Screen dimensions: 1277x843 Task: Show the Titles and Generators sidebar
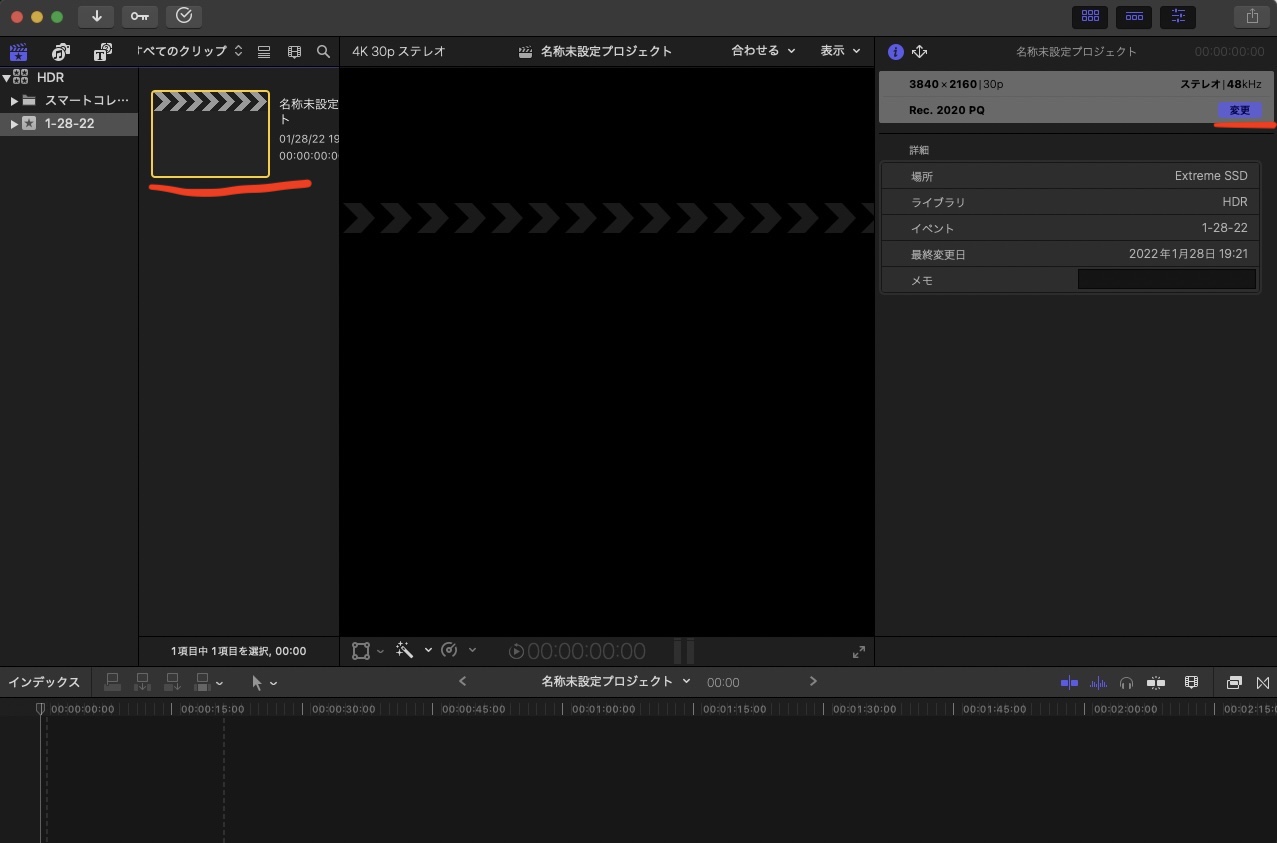click(x=102, y=51)
